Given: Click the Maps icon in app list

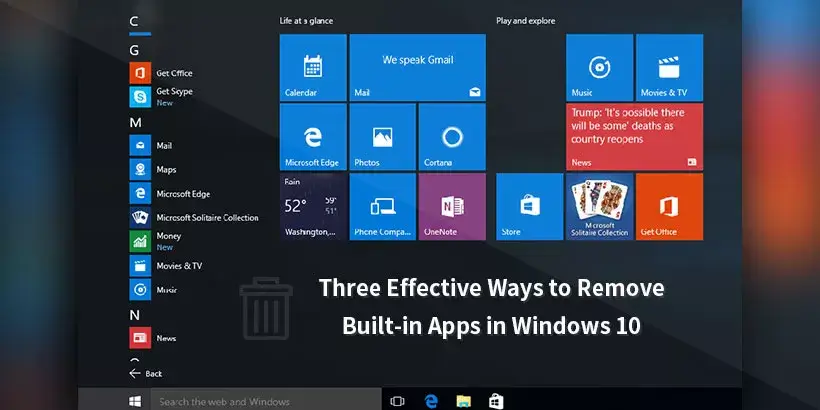Looking at the screenshot, I should point(140,169).
